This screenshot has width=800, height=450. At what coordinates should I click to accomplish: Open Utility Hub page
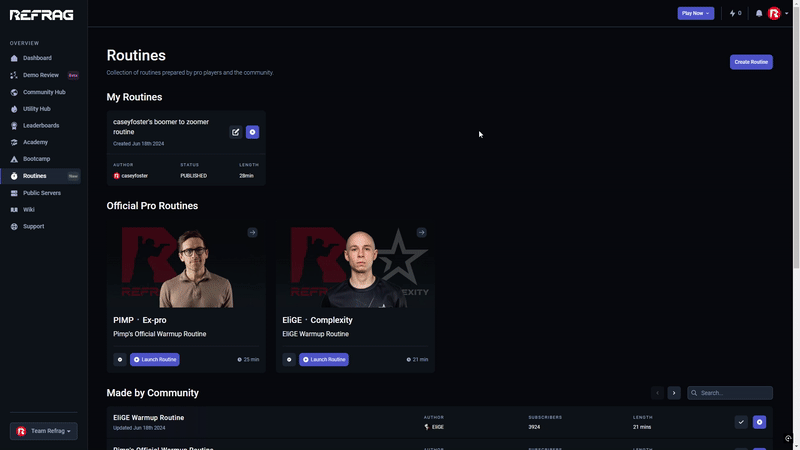(36, 109)
